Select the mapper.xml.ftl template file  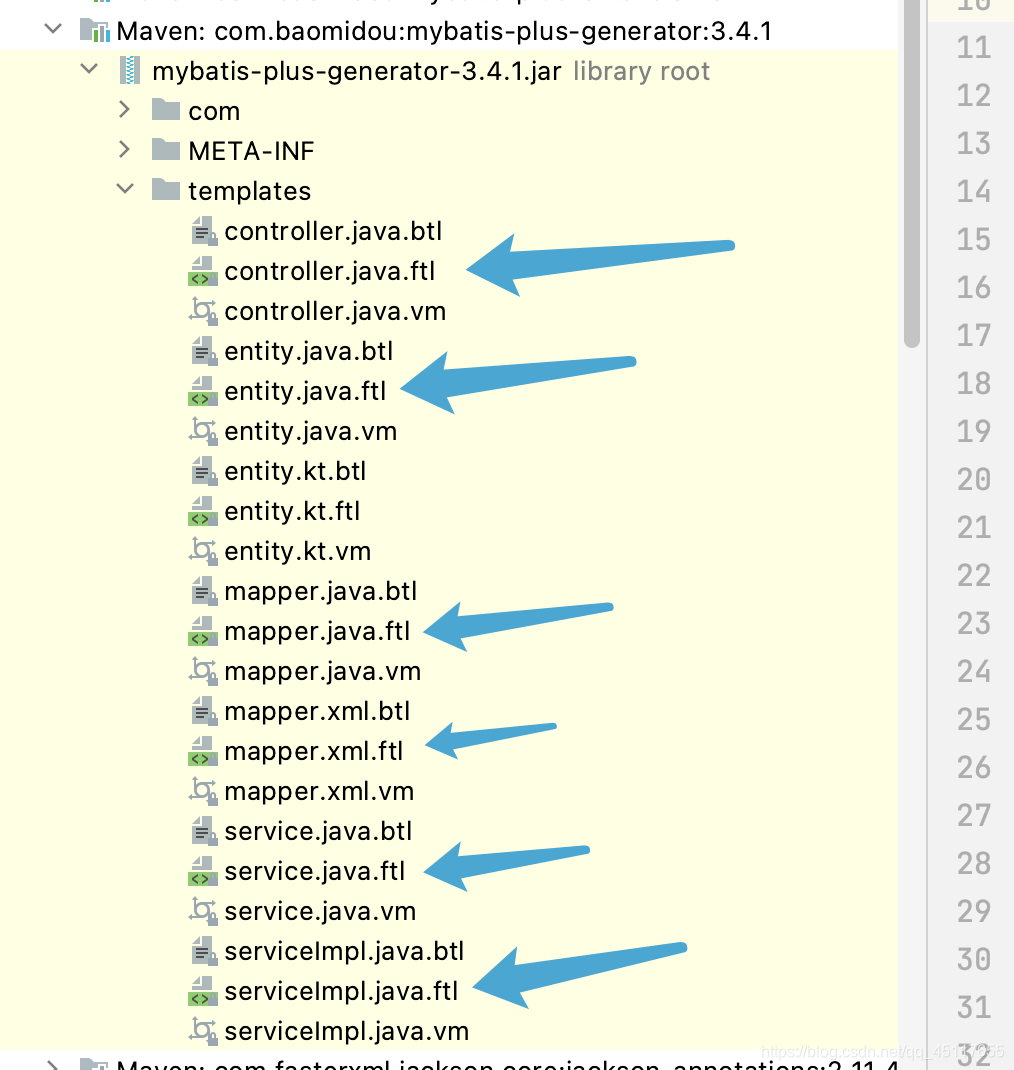tap(314, 751)
